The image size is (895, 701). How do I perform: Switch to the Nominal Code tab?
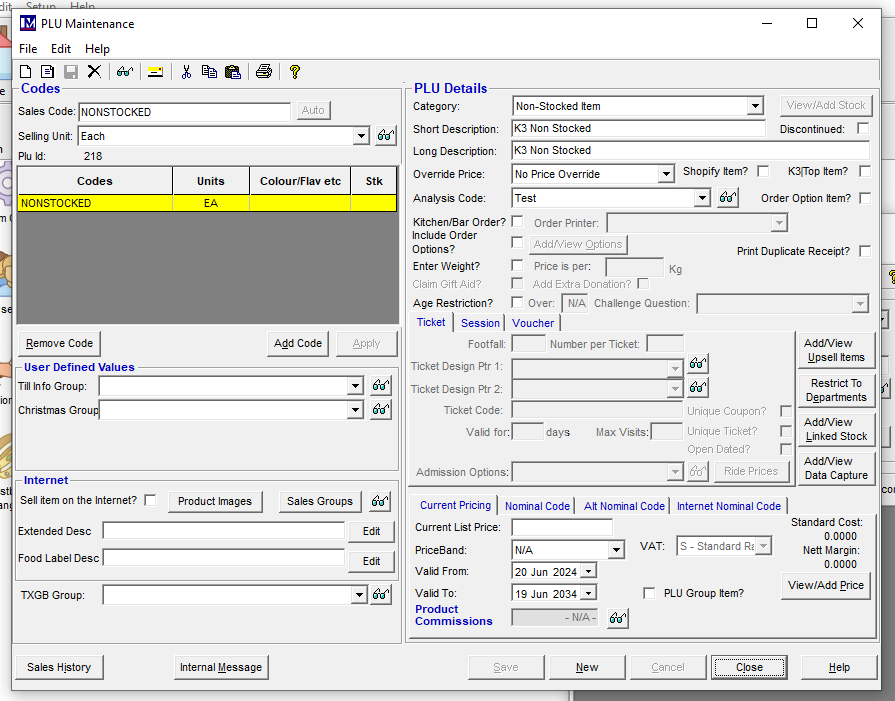tap(537, 506)
